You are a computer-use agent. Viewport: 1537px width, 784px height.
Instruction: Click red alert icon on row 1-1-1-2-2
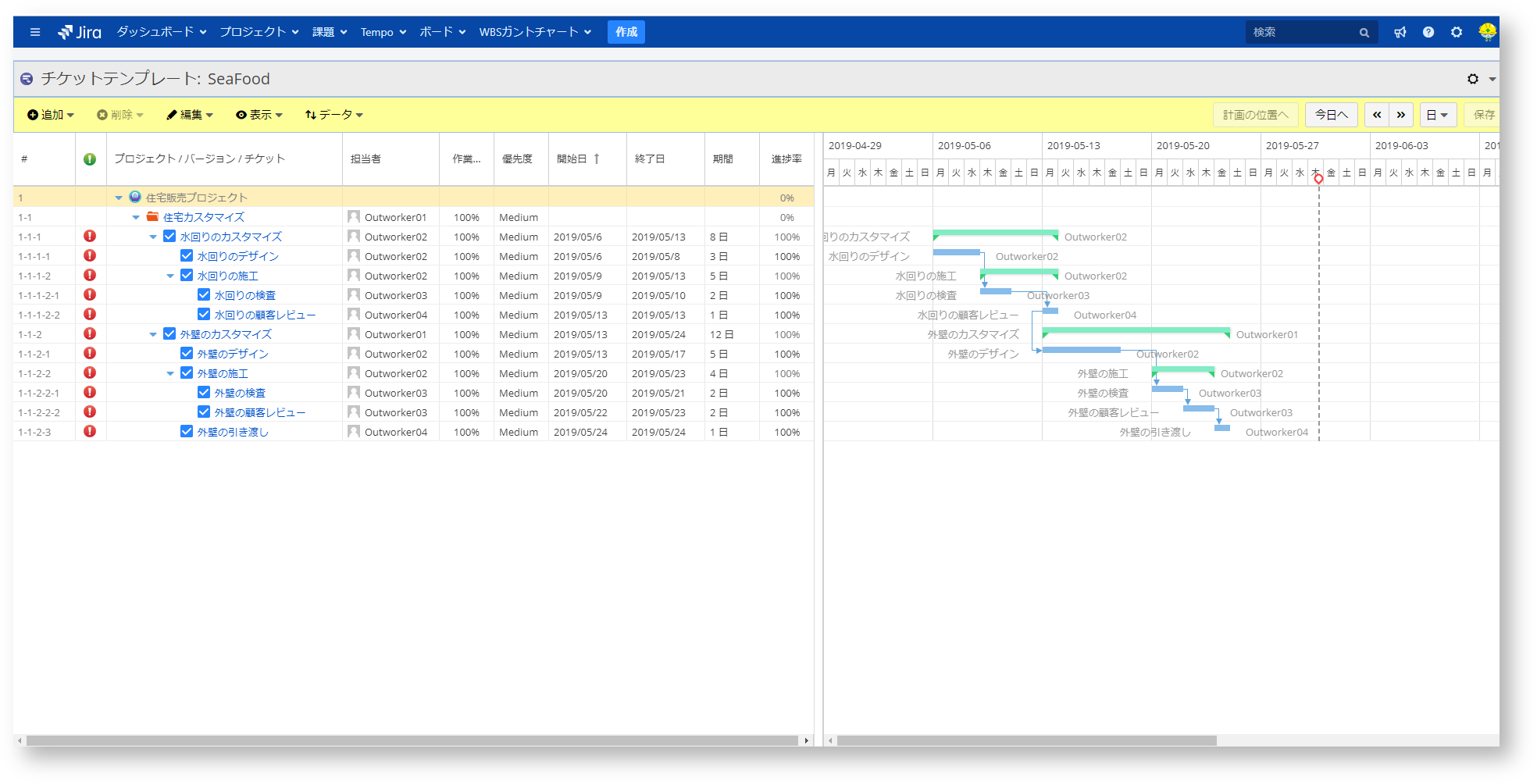click(x=90, y=314)
